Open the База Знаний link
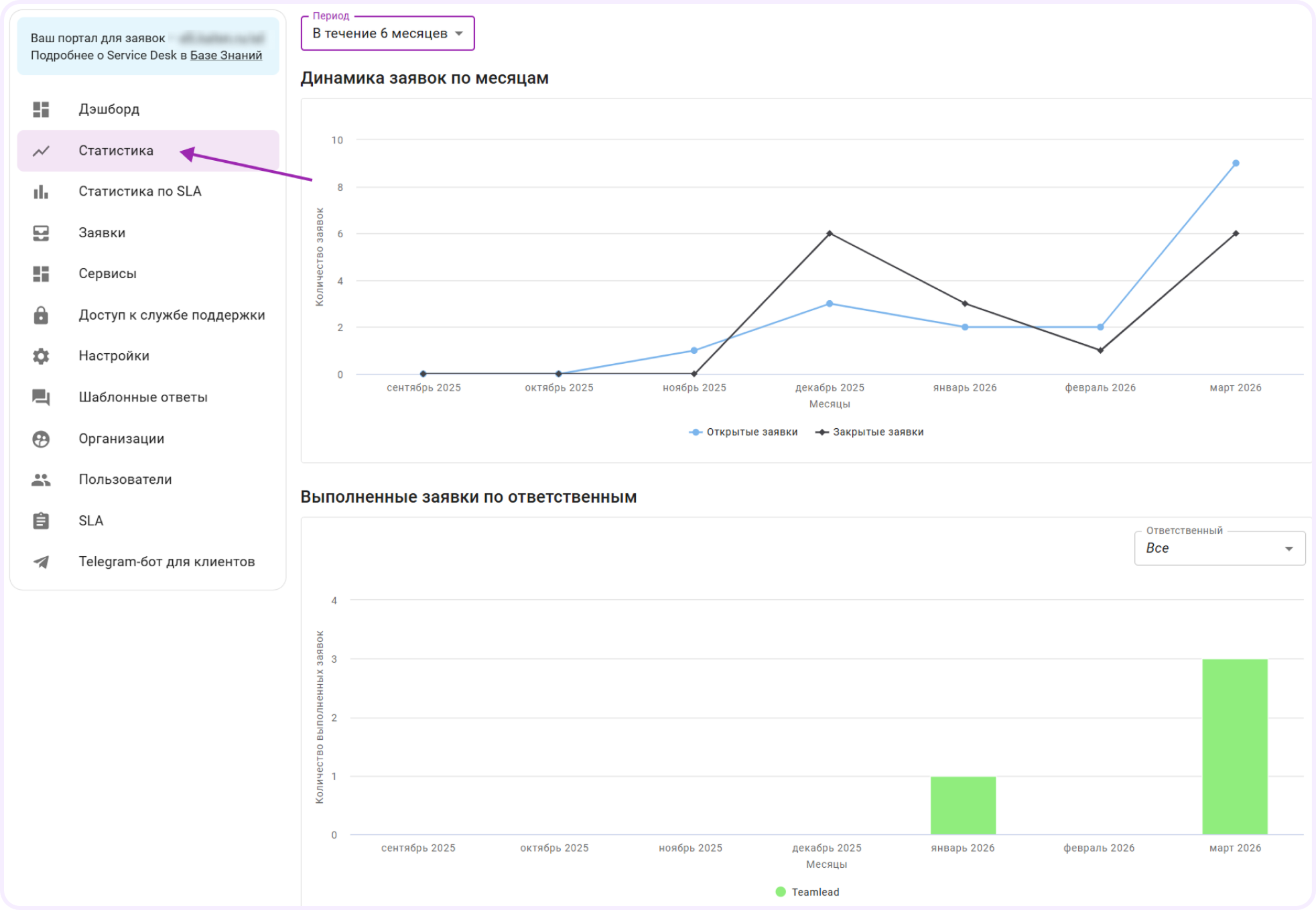The width and height of the screenshot is (1316, 910). click(x=226, y=56)
